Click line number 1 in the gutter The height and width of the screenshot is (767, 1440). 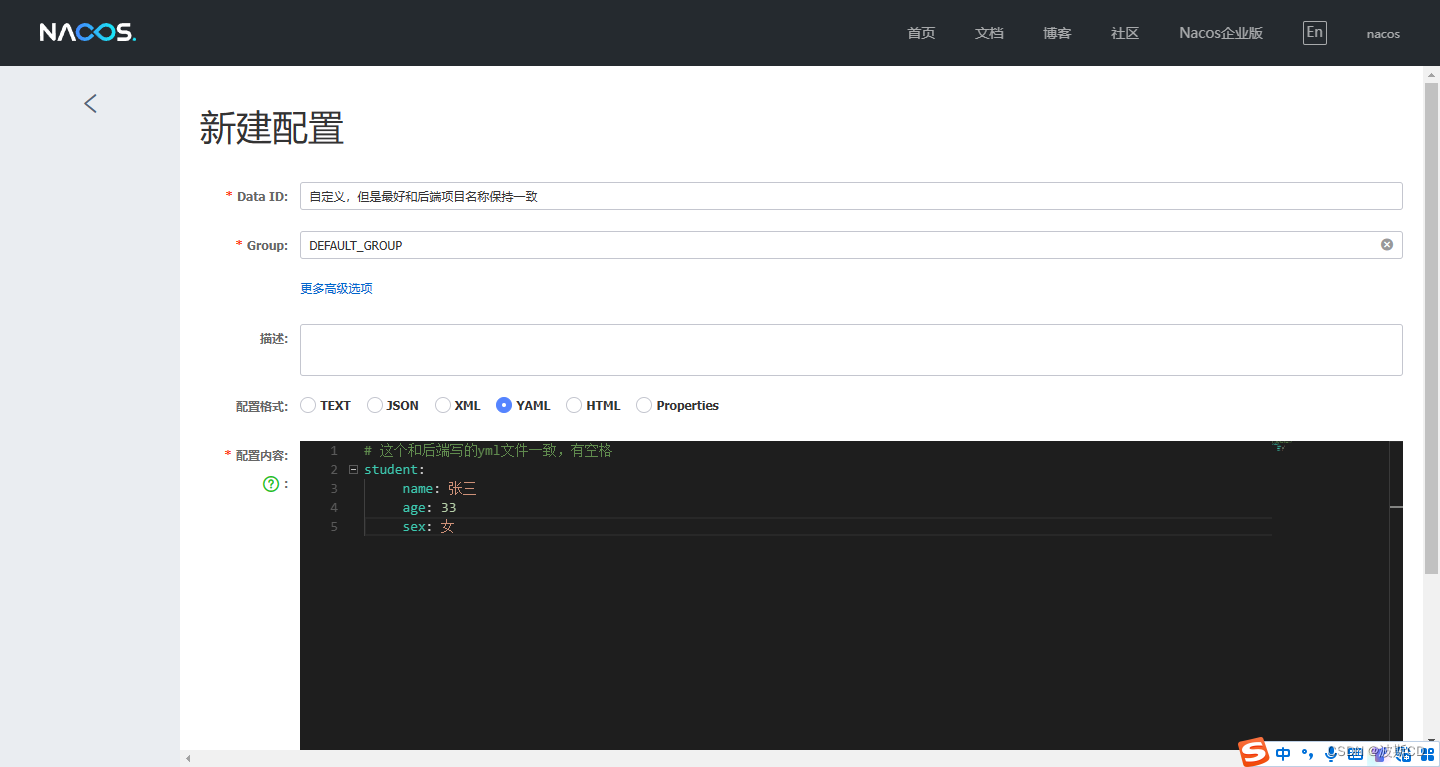click(x=334, y=451)
